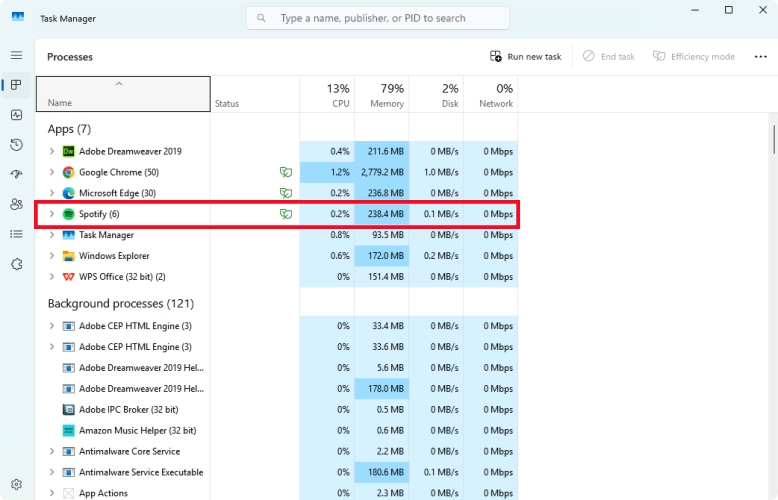Viewport: 778px width, 500px height.
Task: Click the search box for name, publisher, PID
Action: (x=378, y=18)
